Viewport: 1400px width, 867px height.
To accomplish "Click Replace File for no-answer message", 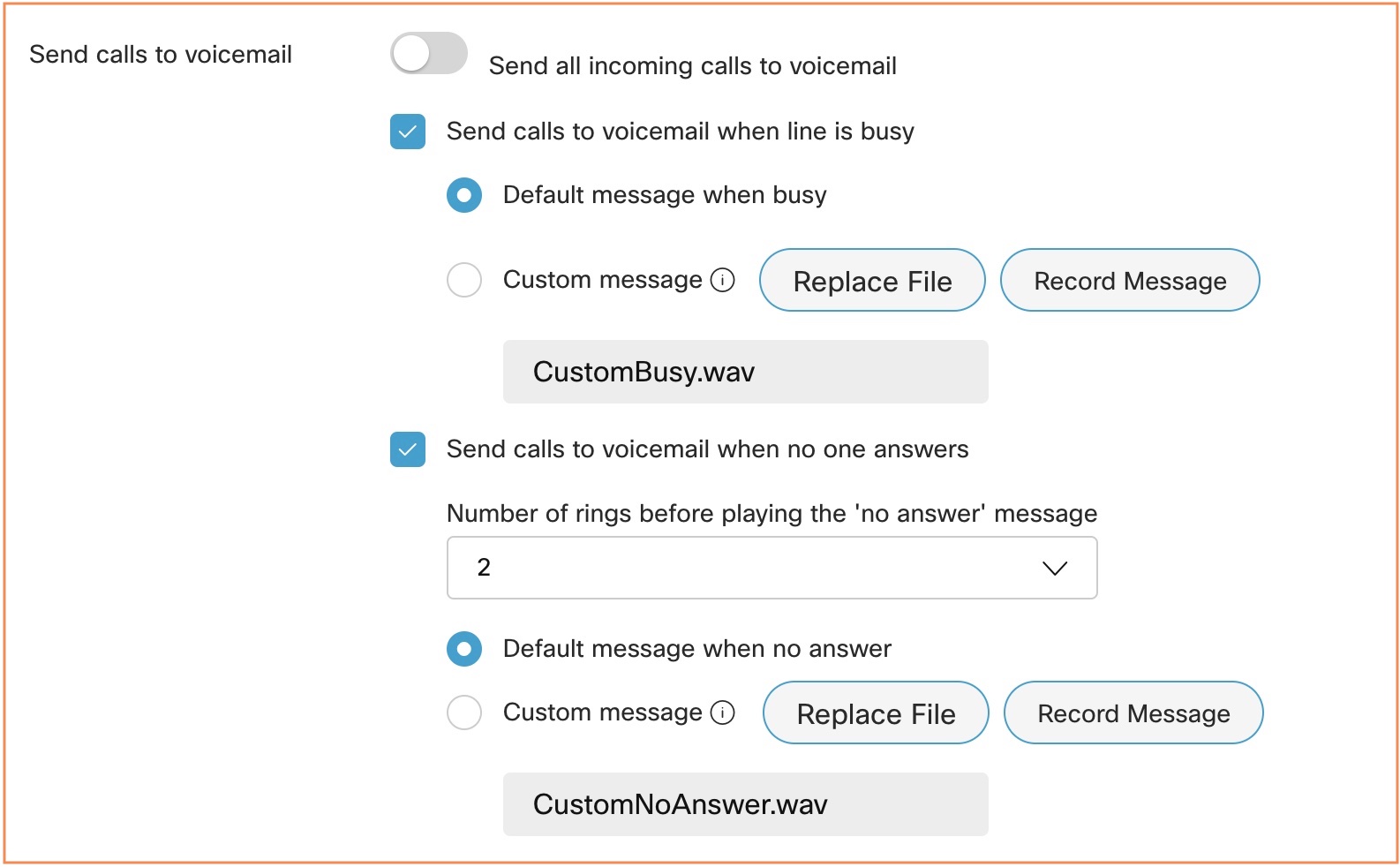I will (876, 713).
